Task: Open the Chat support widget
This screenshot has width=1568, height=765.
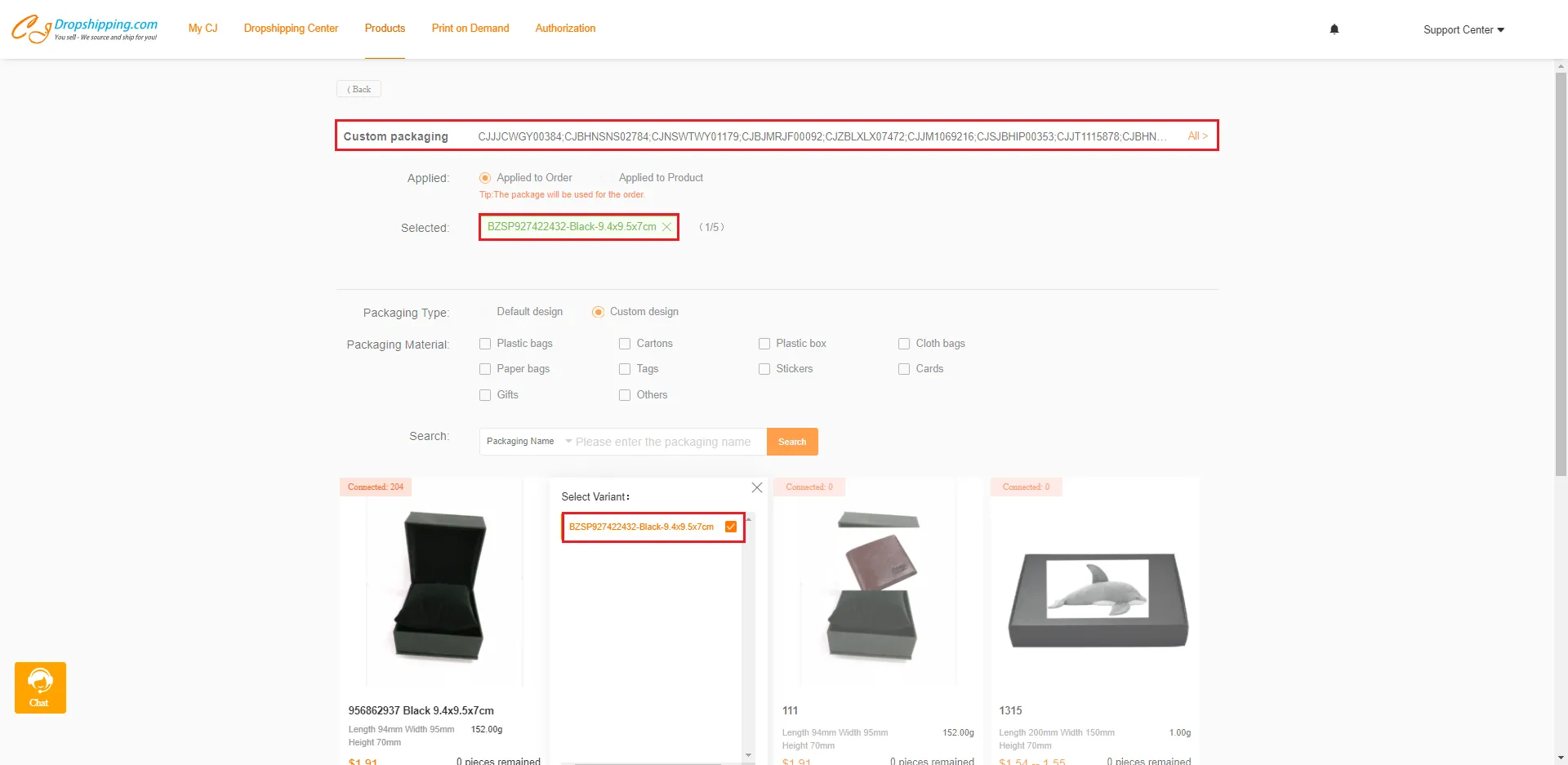Action: [40, 687]
